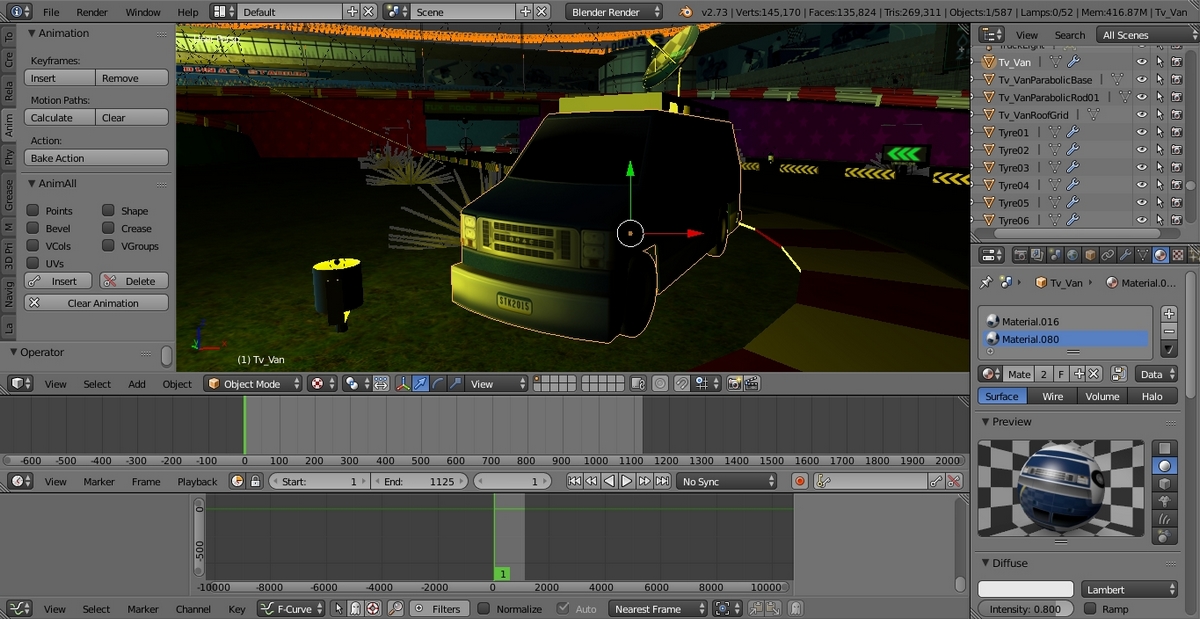Screen dimensions: 1200x619
Task: Tick the Ramp checkbox under Diffuse
Action: click(x=1091, y=609)
